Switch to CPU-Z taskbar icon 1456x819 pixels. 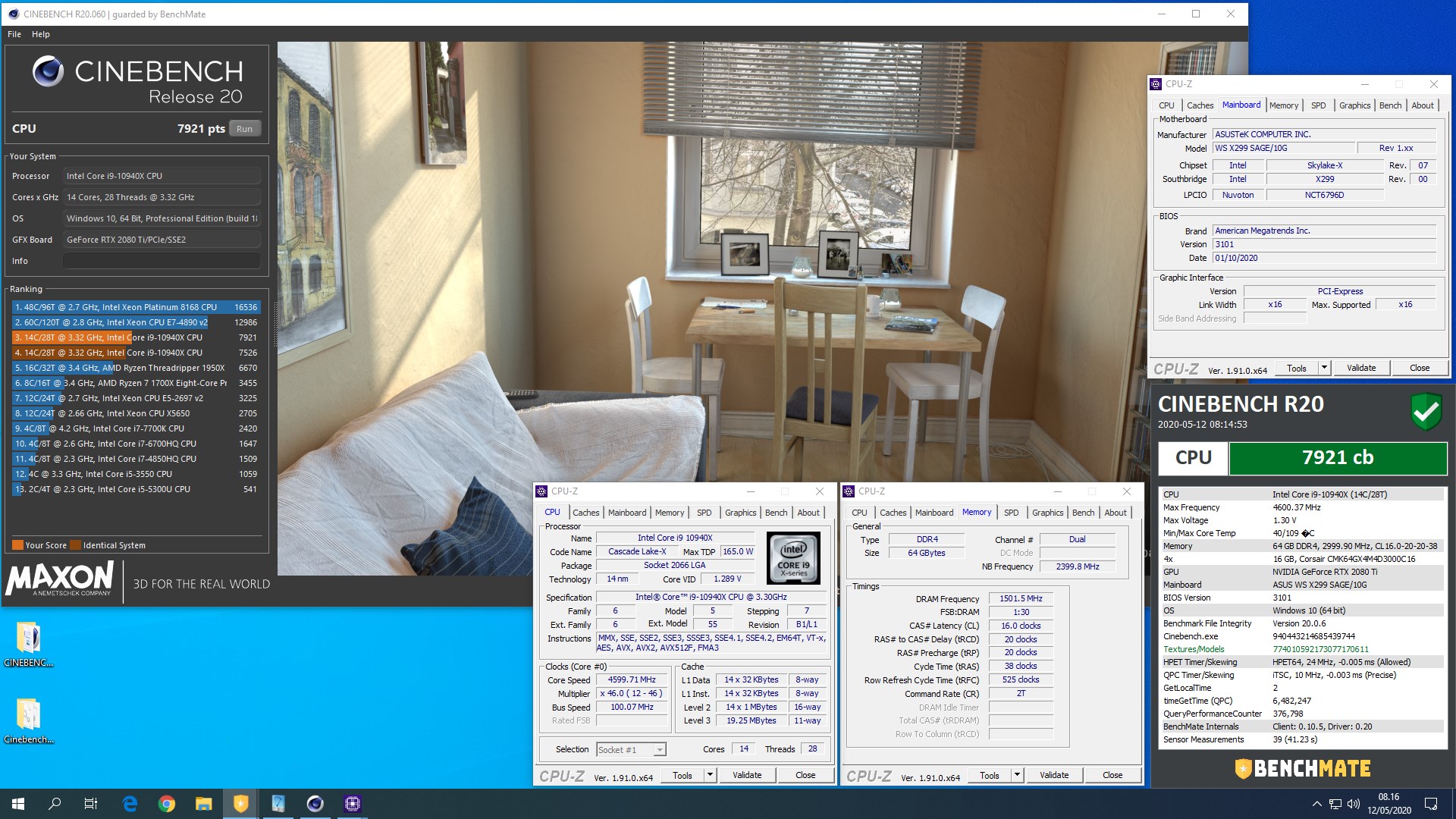(353, 804)
